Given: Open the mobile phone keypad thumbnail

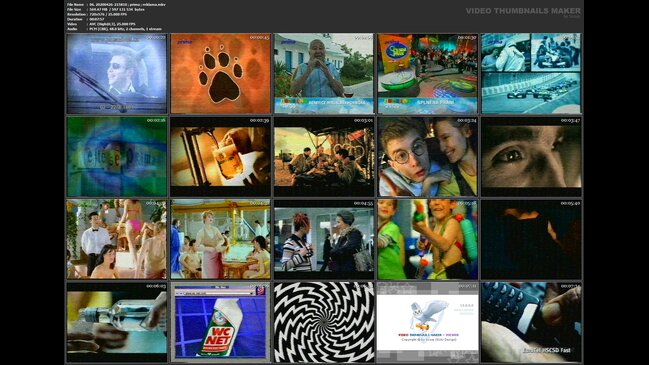Looking at the screenshot, I should [x=531, y=322].
